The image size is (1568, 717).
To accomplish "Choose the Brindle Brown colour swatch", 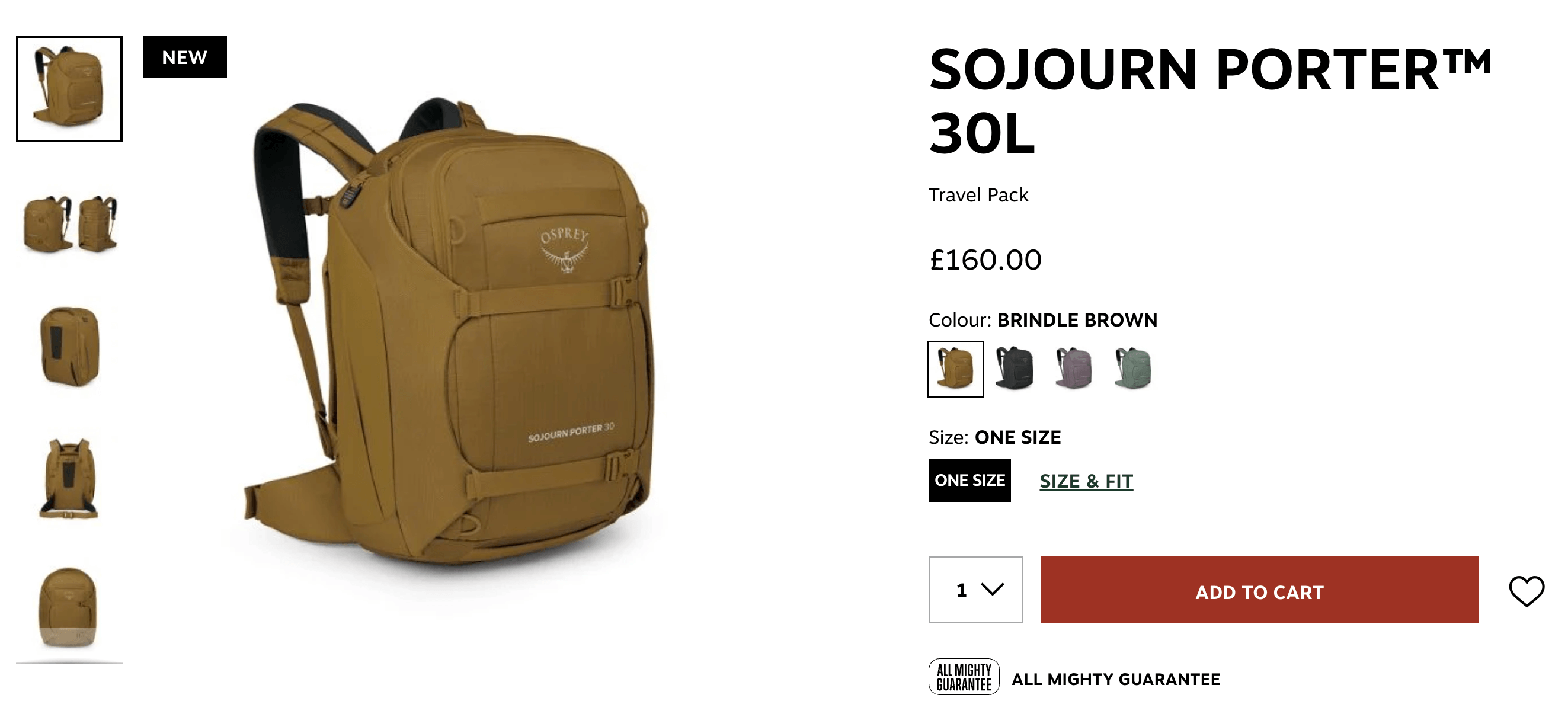I will pos(956,369).
